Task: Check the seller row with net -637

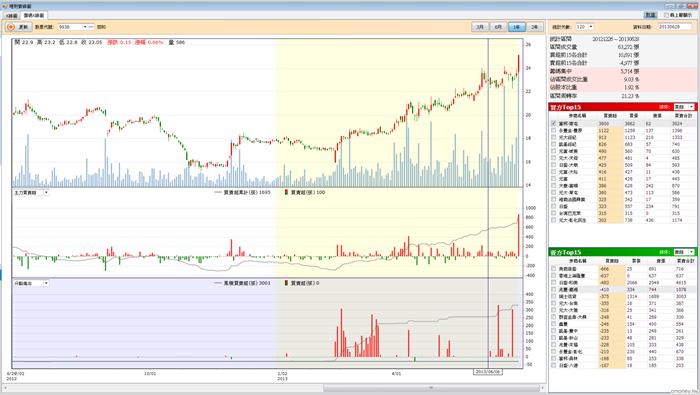Action: (x=554, y=276)
